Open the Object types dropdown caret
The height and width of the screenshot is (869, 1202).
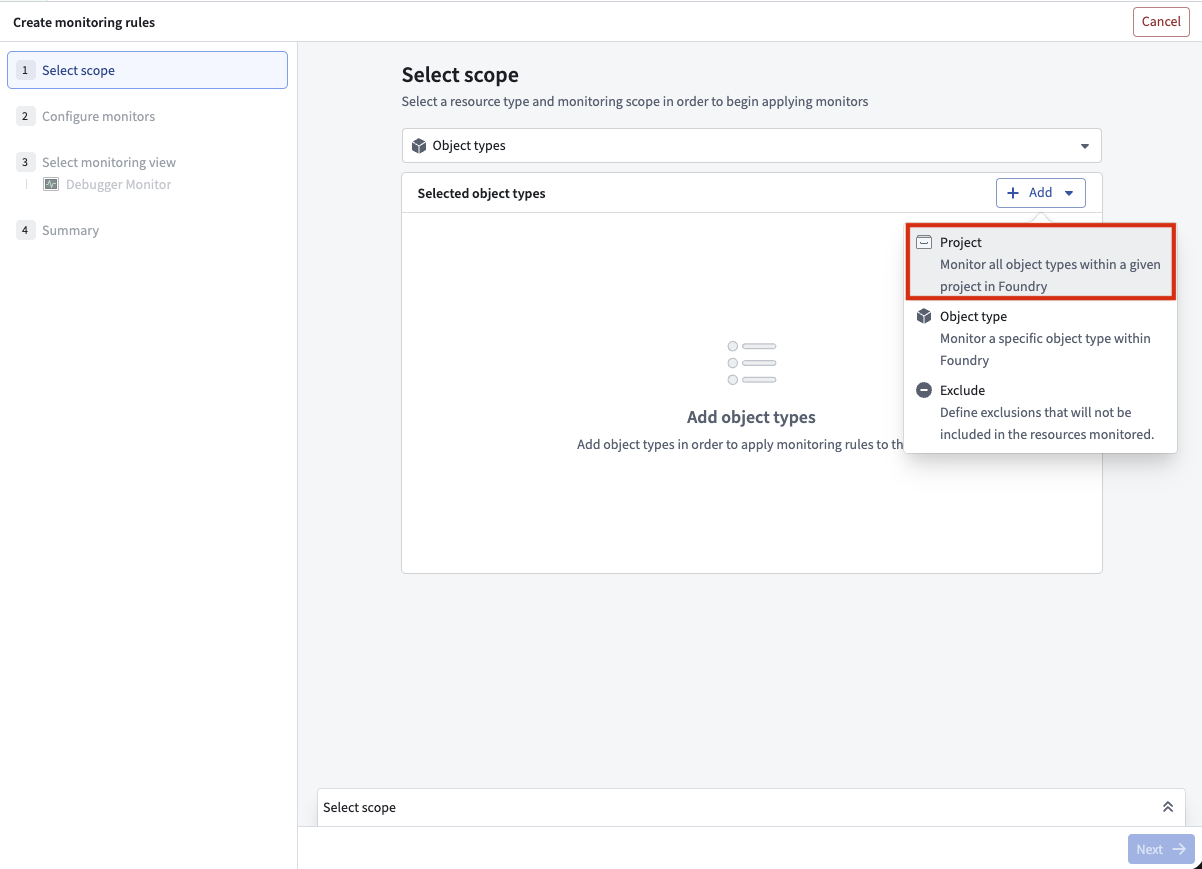click(1084, 145)
